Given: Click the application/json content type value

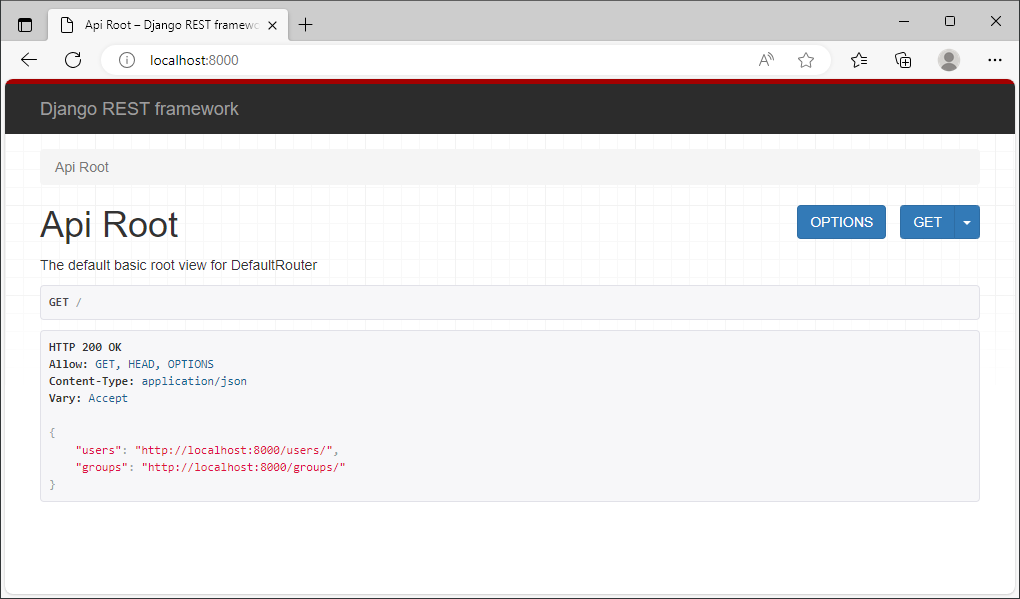Looking at the screenshot, I should pos(194,381).
